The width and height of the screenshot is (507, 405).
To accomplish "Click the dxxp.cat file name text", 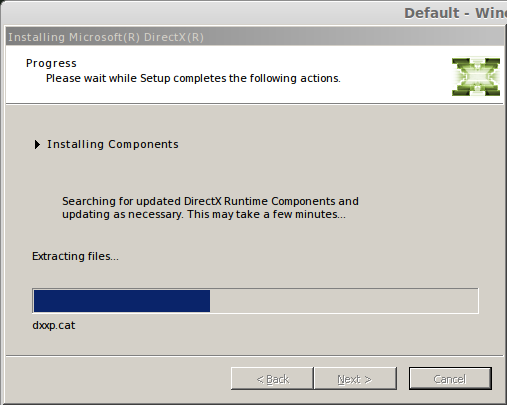I will pyautogui.click(x=54, y=325).
